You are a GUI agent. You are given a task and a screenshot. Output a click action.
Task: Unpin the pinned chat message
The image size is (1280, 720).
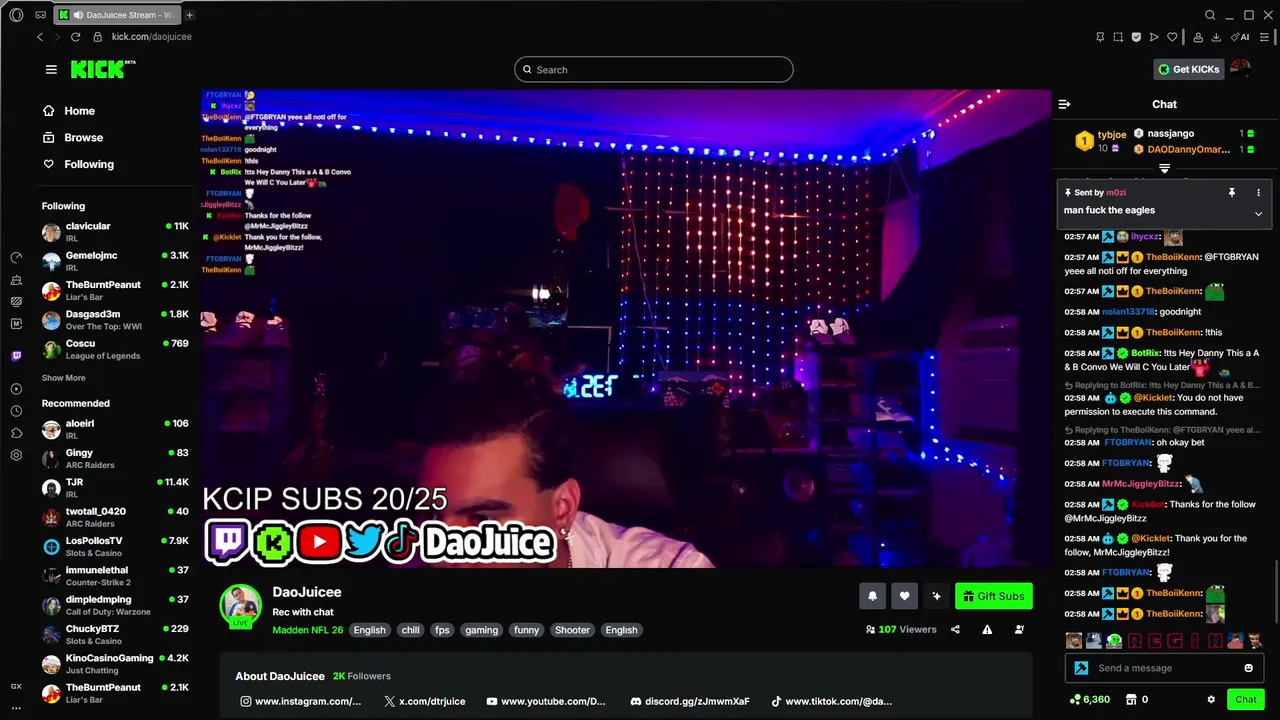click(1232, 192)
